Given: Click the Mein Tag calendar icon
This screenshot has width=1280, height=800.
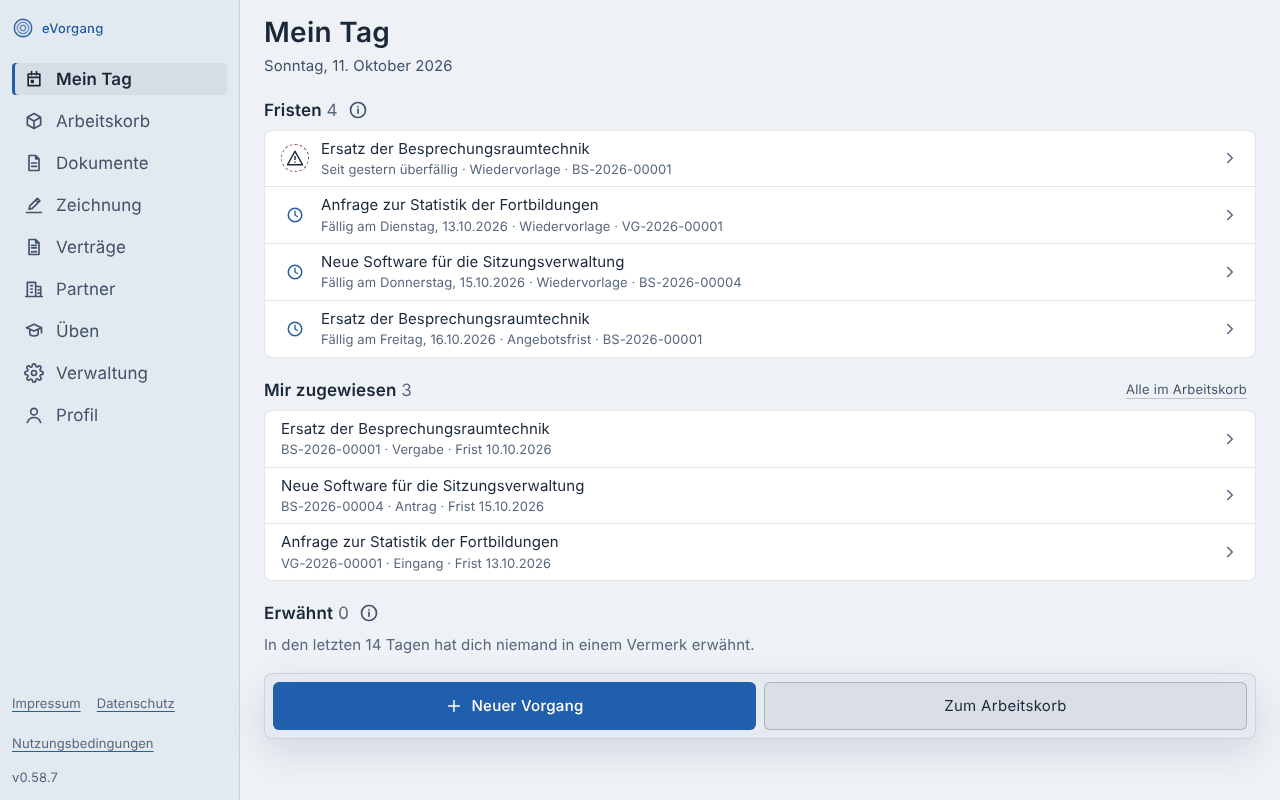Looking at the screenshot, I should click(x=34, y=79).
